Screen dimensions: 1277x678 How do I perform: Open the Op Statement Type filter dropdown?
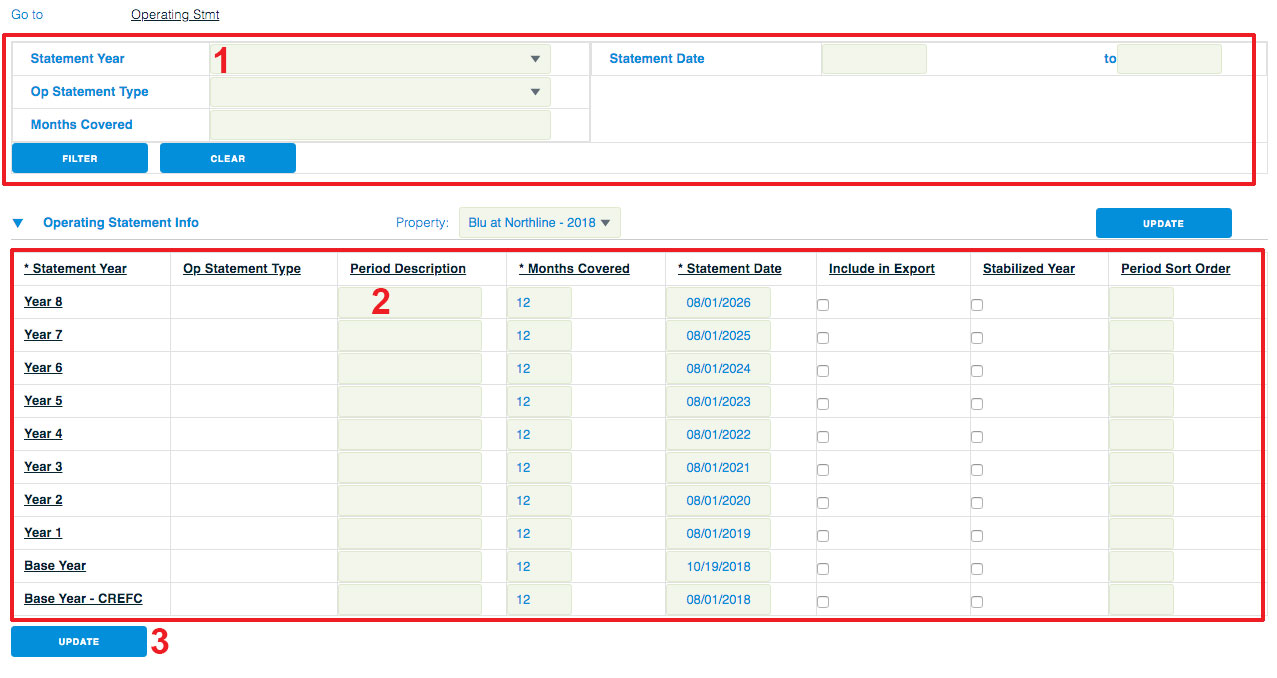(380, 92)
